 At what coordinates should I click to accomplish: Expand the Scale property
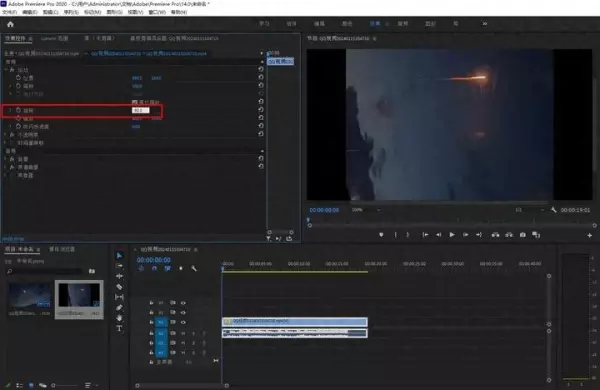(x=10, y=86)
